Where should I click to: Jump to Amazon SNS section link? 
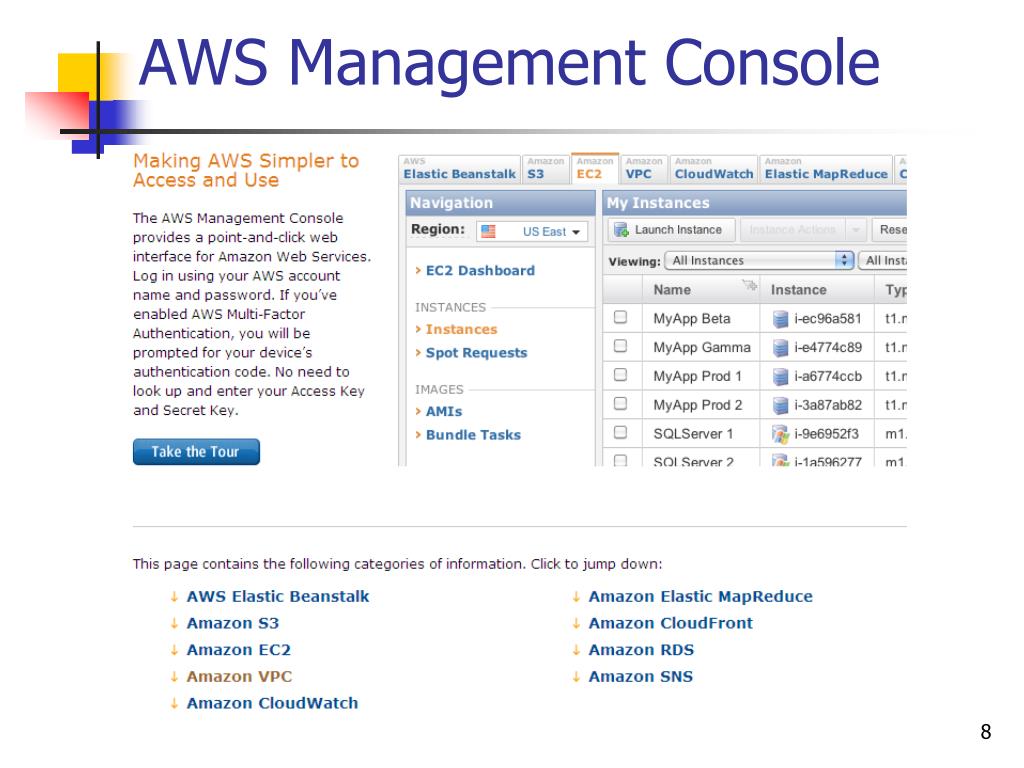(x=641, y=677)
